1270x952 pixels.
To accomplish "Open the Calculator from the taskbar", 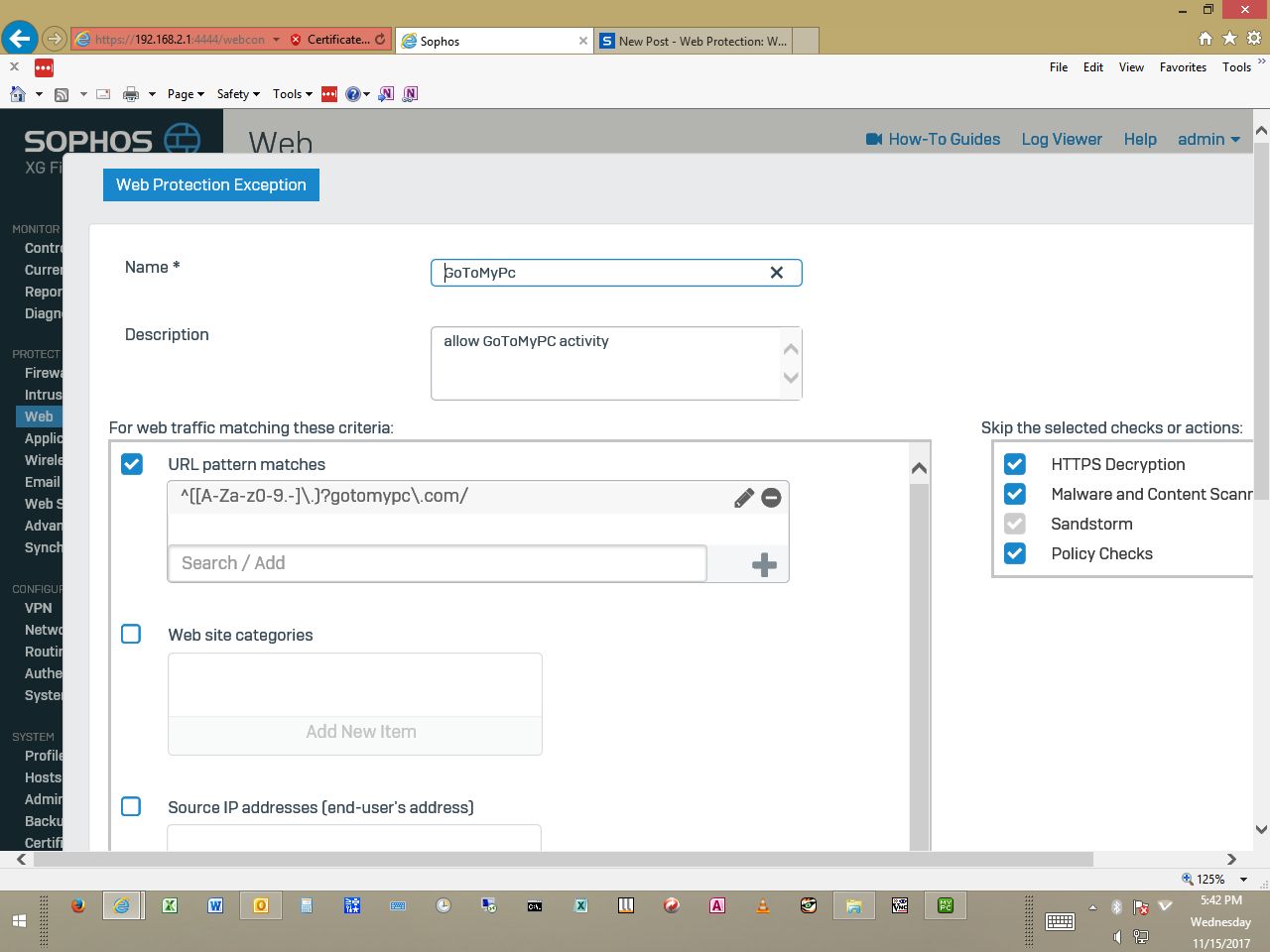I will [x=307, y=905].
